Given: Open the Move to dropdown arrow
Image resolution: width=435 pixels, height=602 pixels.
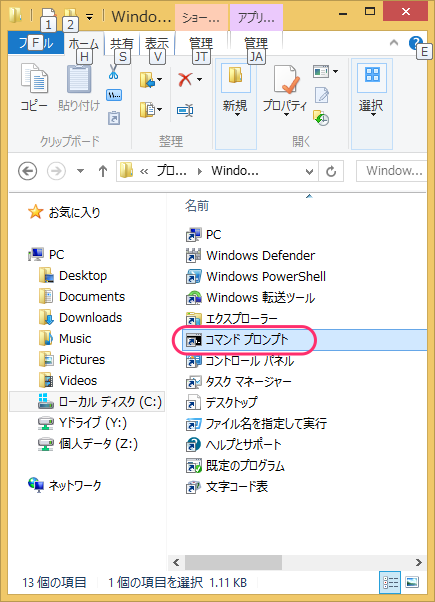Looking at the screenshot, I should 160,79.
